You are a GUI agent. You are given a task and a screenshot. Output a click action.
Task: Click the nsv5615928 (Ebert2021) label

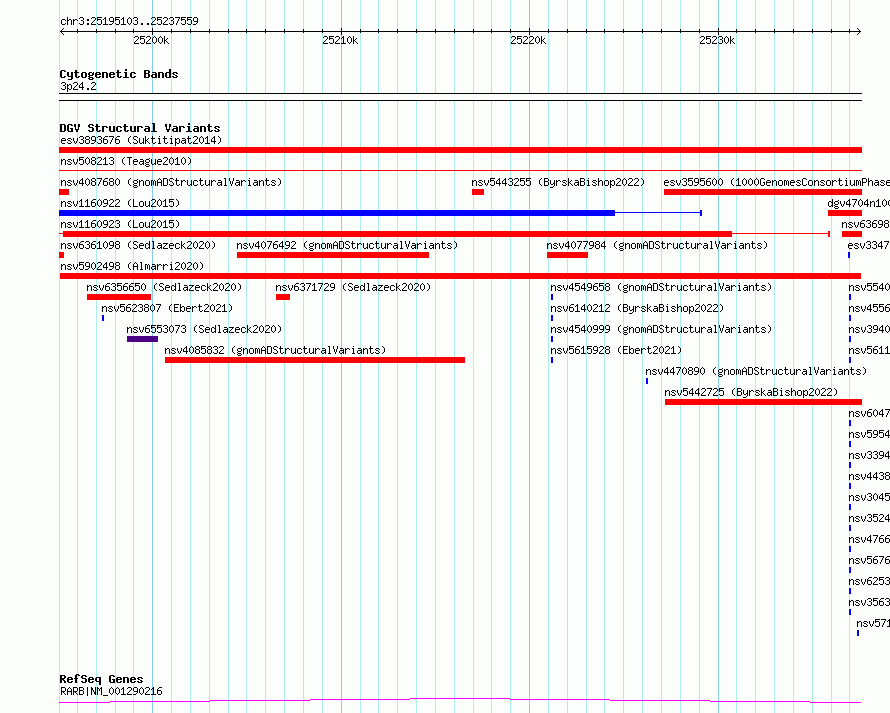pyautogui.click(x=616, y=350)
